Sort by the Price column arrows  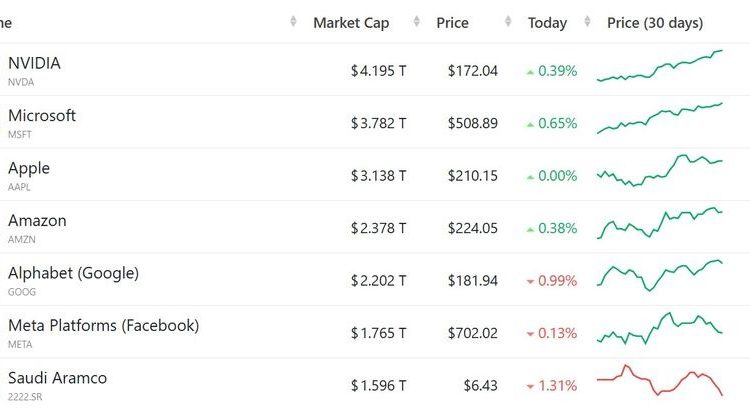[508, 22]
